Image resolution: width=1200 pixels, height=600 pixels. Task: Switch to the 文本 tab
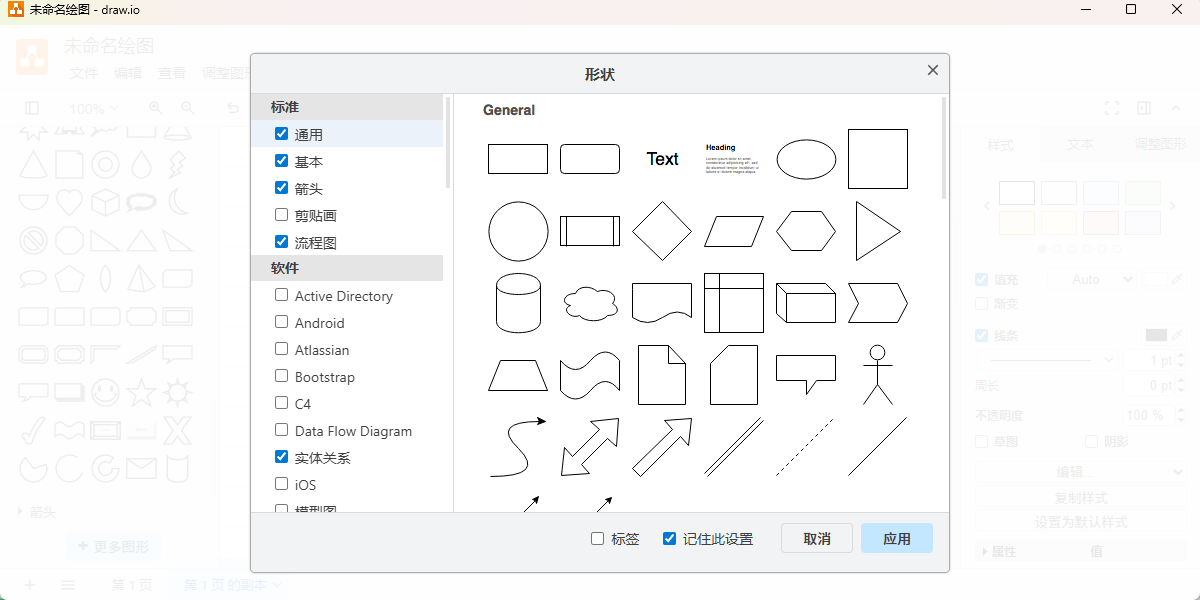tap(1078, 143)
